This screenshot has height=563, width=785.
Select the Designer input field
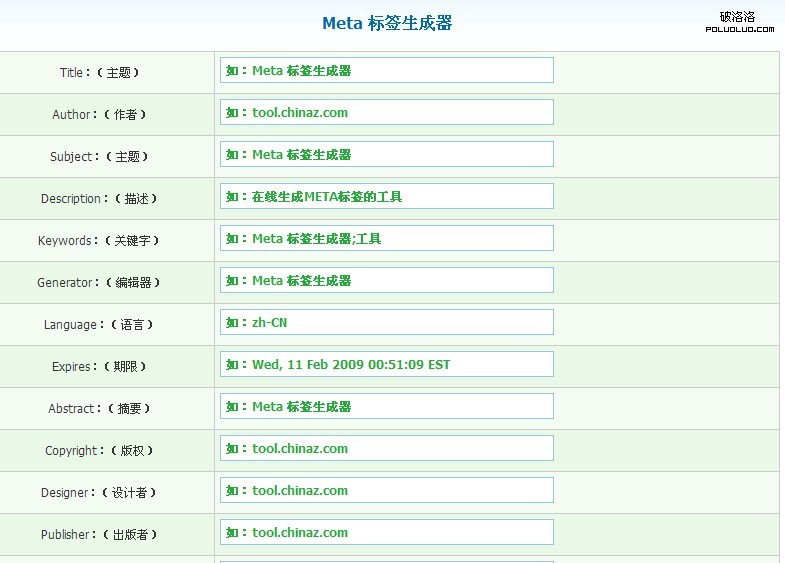pos(386,491)
